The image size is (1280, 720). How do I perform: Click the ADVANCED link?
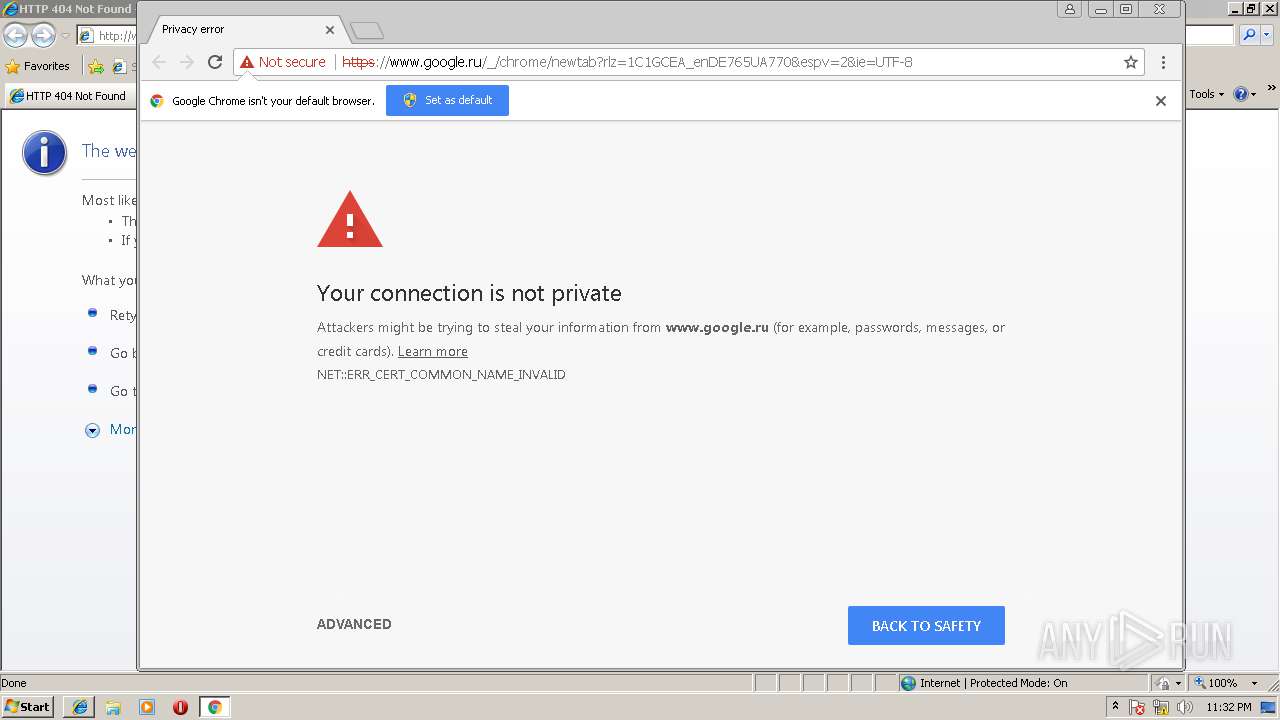pyautogui.click(x=354, y=624)
